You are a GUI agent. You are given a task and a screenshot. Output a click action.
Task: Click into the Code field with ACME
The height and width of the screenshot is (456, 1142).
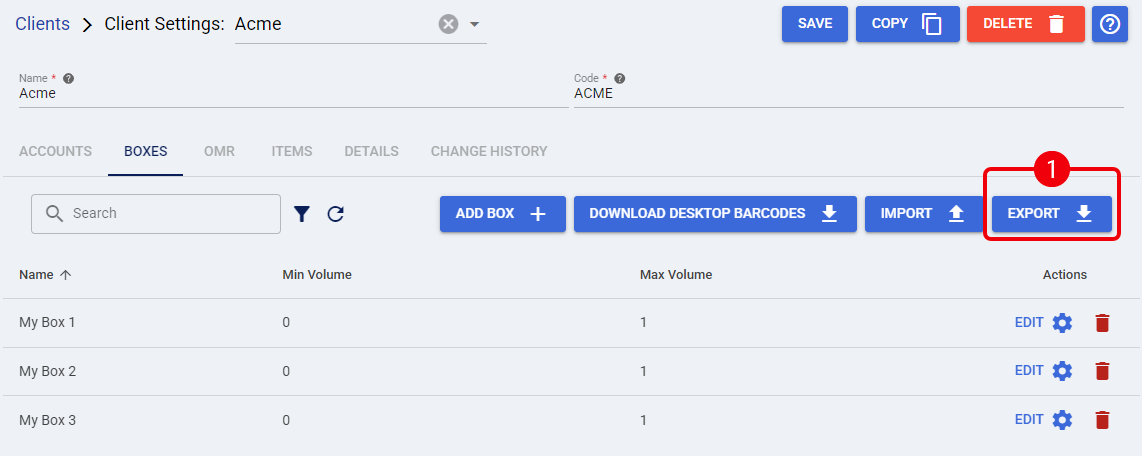[x=848, y=94]
